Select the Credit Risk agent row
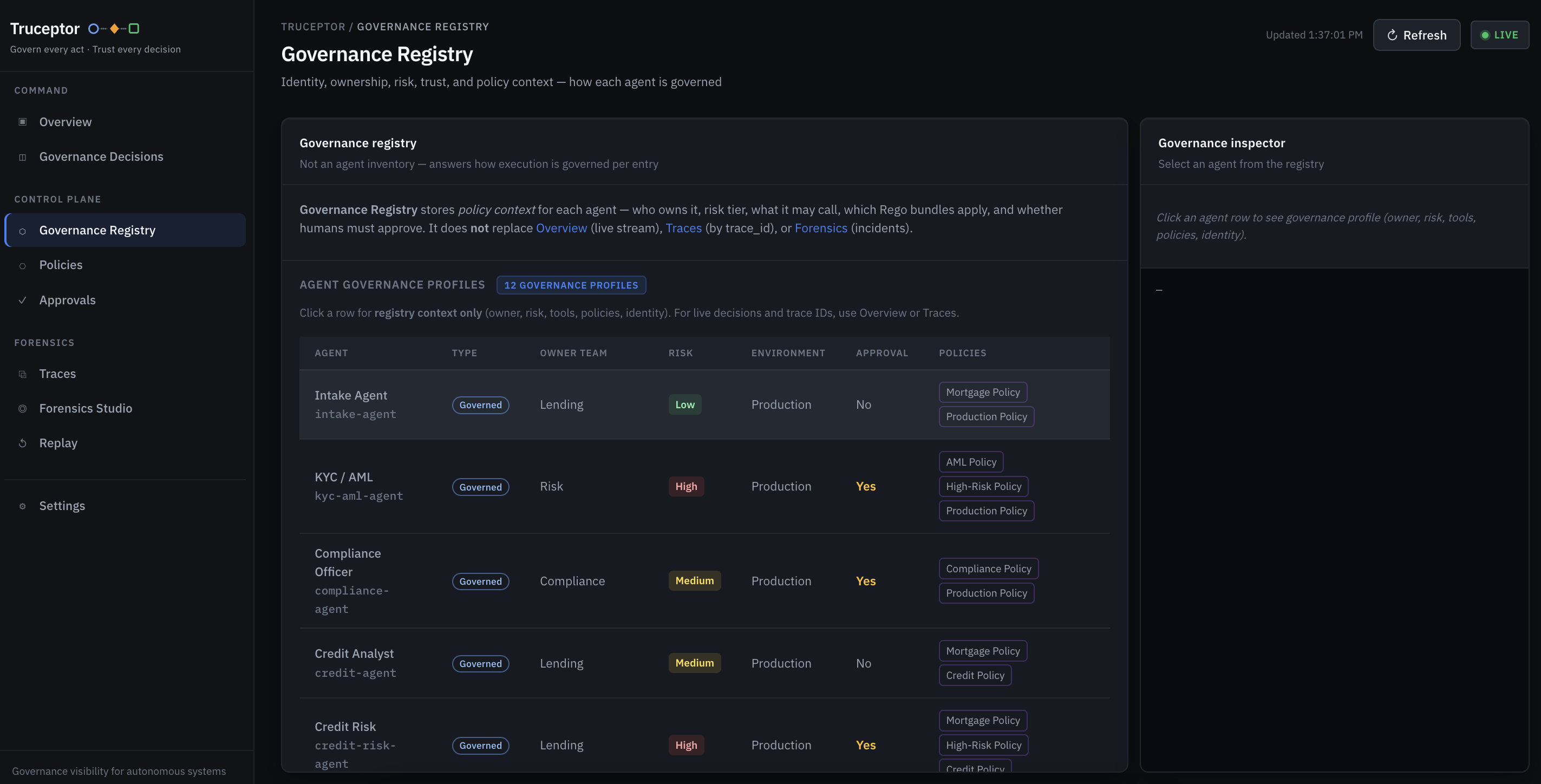1541x784 pixels. [x=704, y=736]
